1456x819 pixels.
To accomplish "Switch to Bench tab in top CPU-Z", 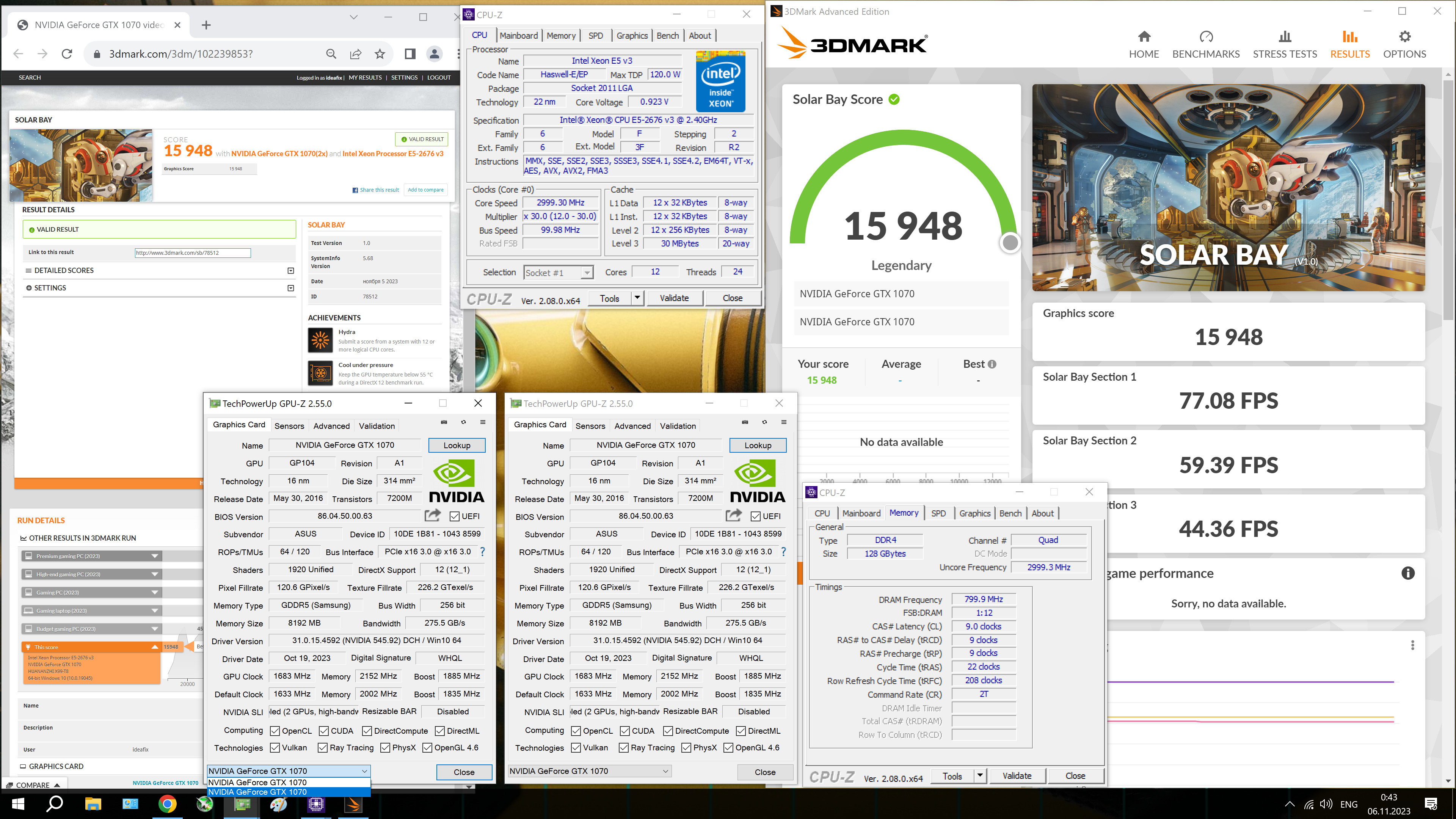I will (x=667, y=36).
